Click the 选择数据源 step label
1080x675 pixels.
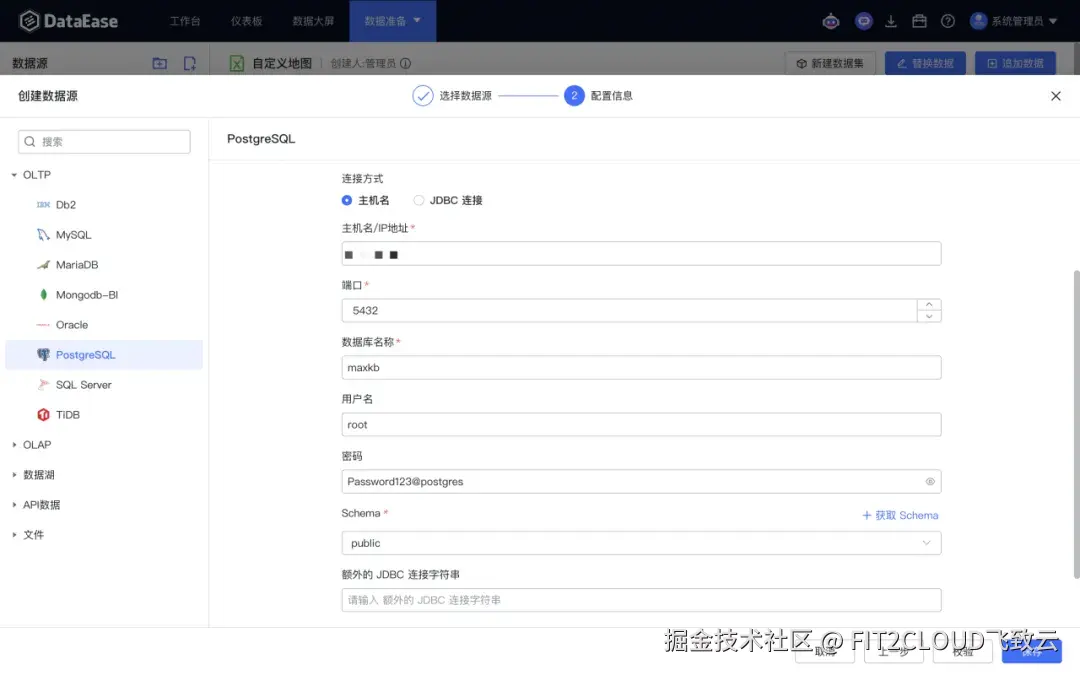click(466, 96)
